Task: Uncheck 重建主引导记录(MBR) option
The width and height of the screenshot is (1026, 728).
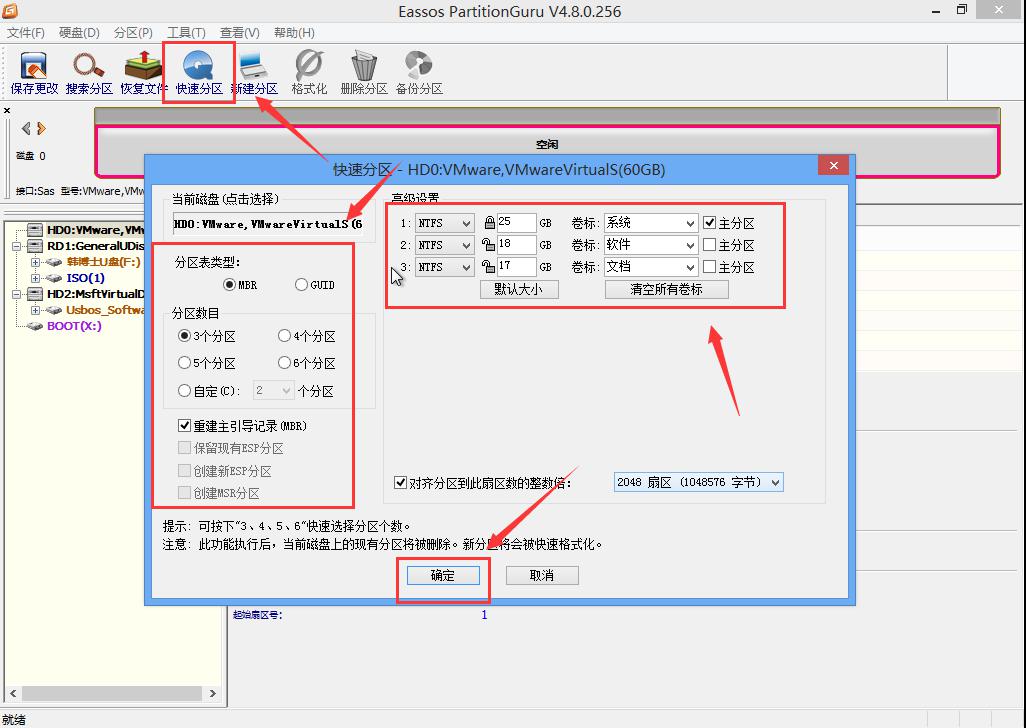Action: [184, 424]
